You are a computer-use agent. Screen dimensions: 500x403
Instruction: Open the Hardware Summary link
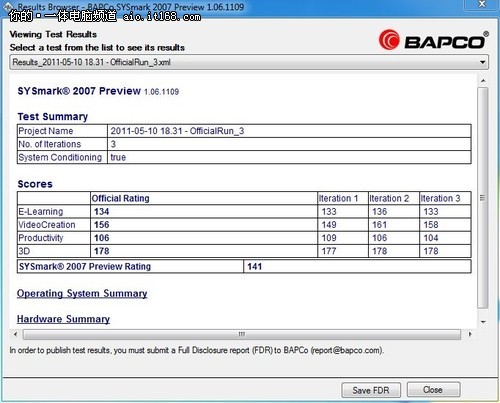point(63,319)
